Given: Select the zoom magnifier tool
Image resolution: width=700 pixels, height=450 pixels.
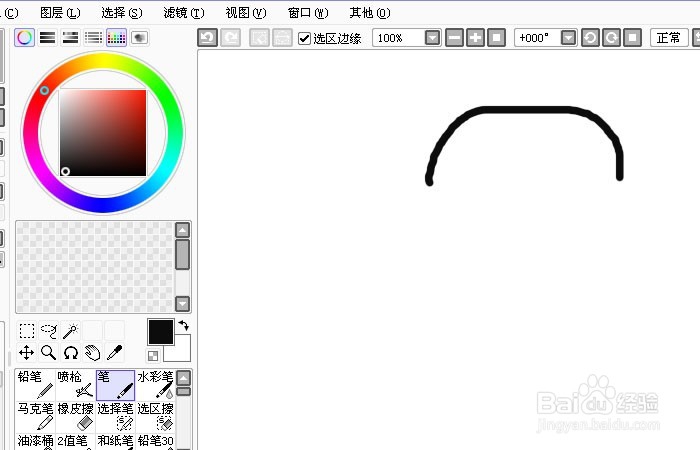Looking at the screenshot, I should 49,353.
